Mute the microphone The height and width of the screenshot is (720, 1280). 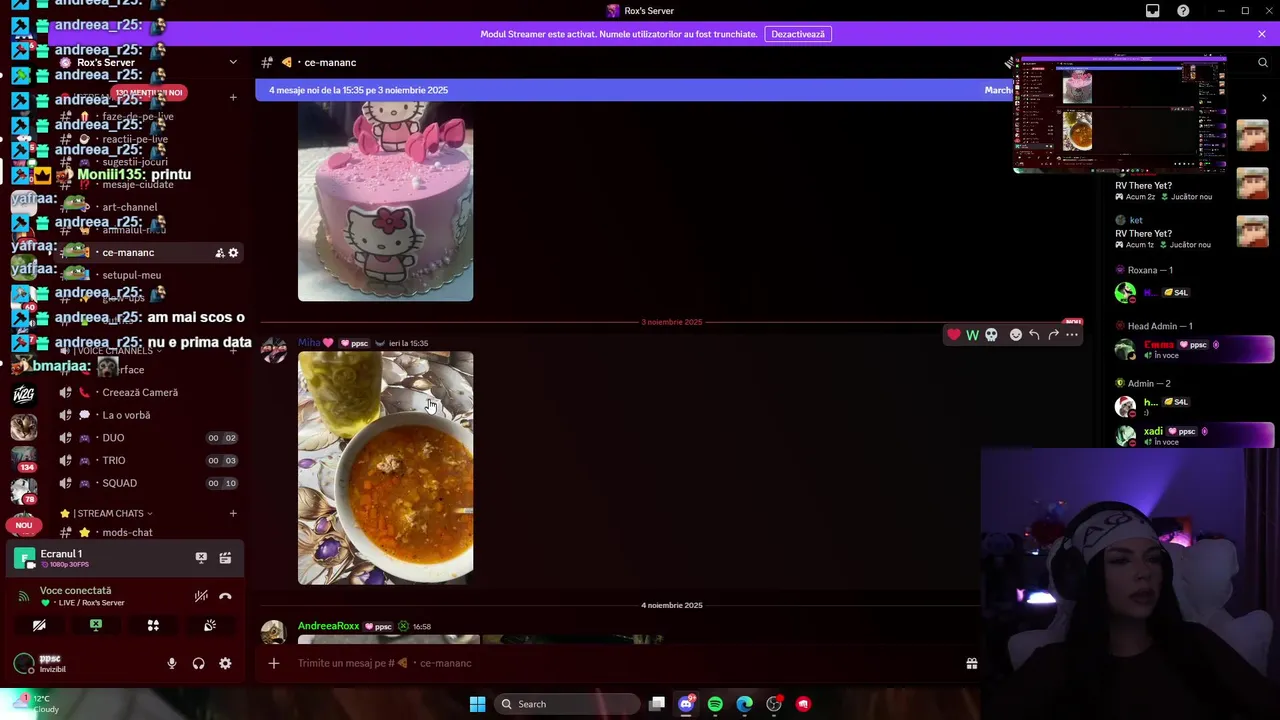tap(172, 663)
